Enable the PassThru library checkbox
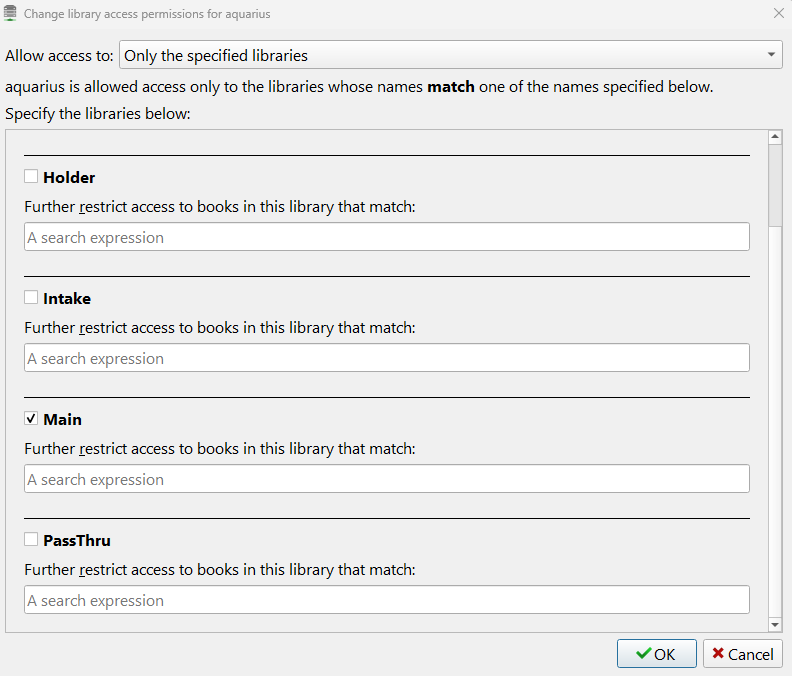The image size is (792, 676). pos(31,540)
